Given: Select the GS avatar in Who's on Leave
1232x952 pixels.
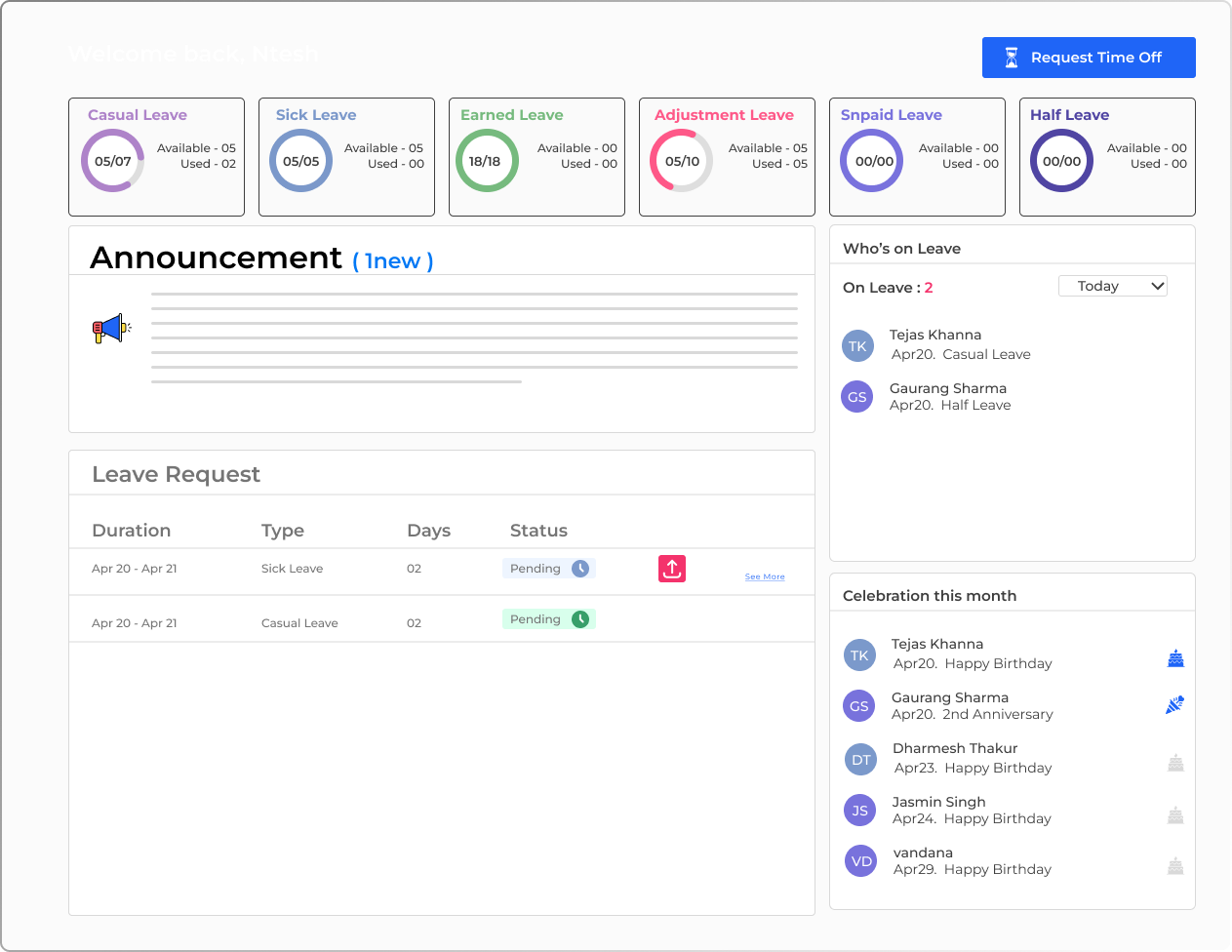Looking at the screenshot, I should (857, 397).
